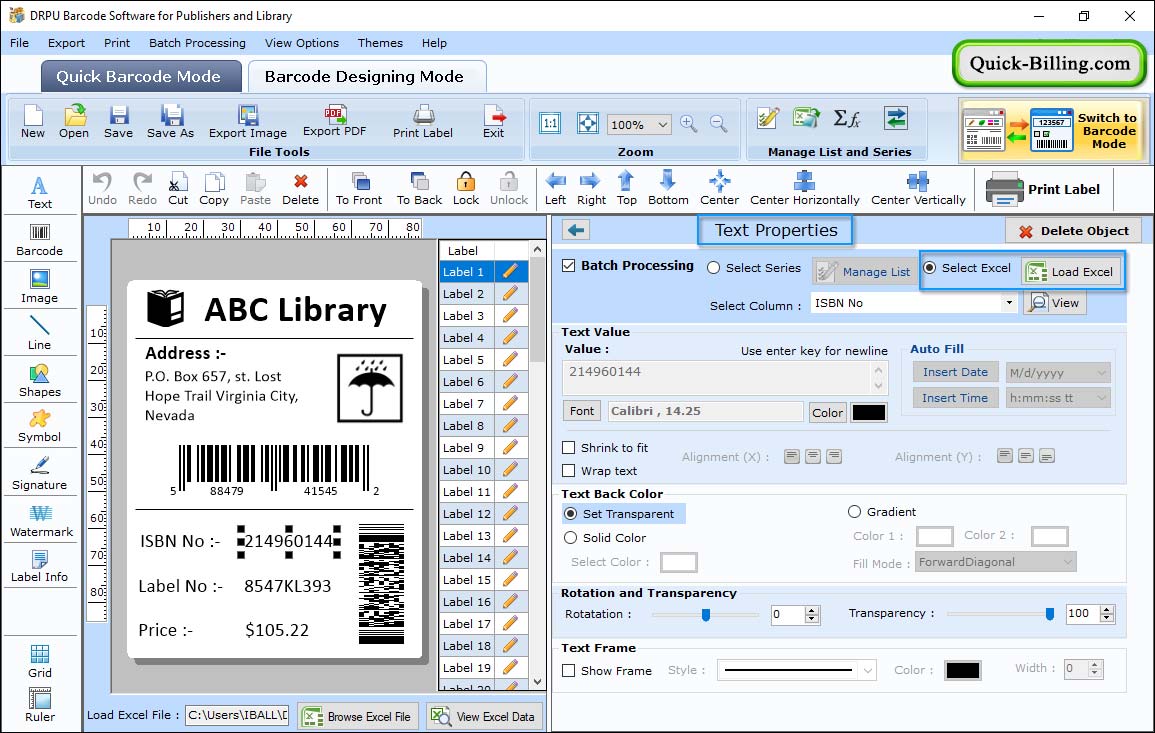
Task: Select the Text tool in sidebar
Action: click(40, 193)
